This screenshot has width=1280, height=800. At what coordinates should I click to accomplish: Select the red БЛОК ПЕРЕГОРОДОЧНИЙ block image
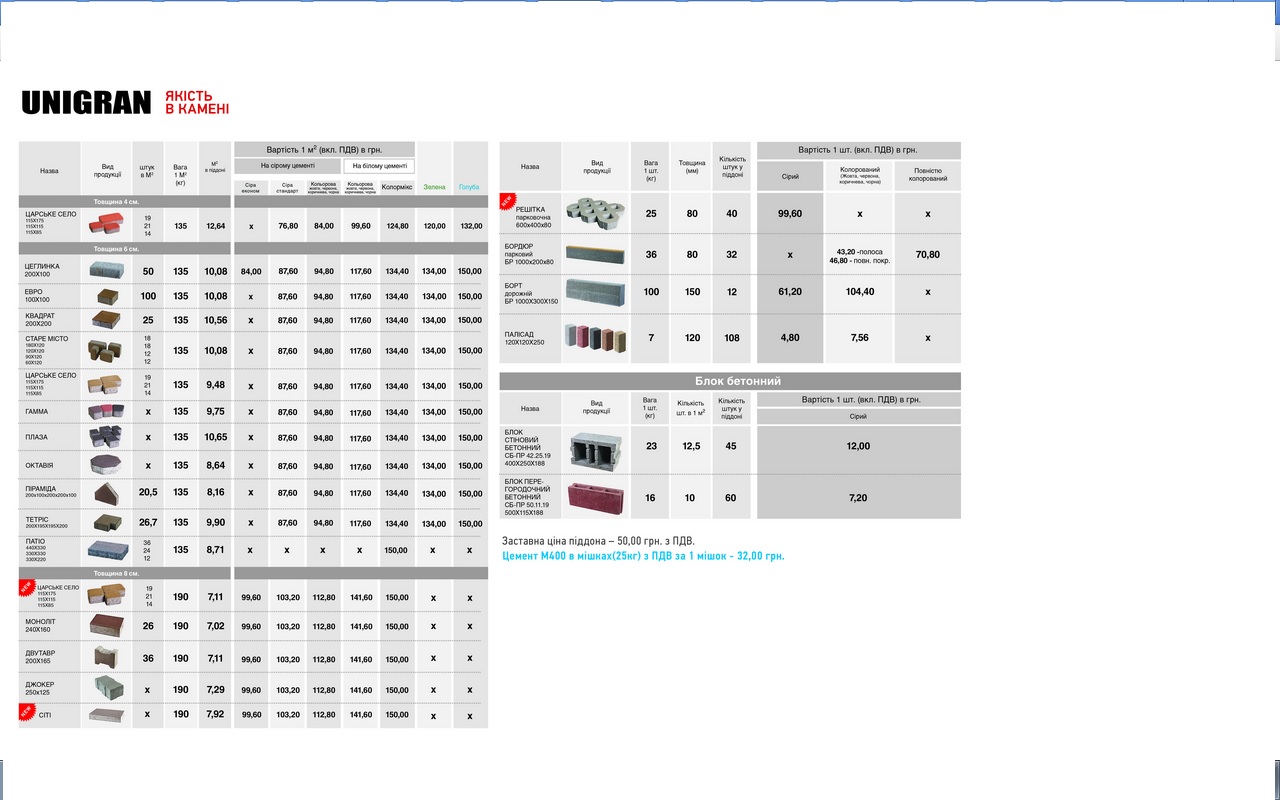point(595,497)
